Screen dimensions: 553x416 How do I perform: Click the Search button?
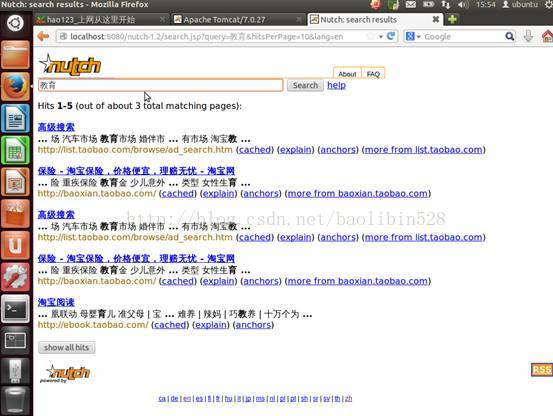click(305, 85)
